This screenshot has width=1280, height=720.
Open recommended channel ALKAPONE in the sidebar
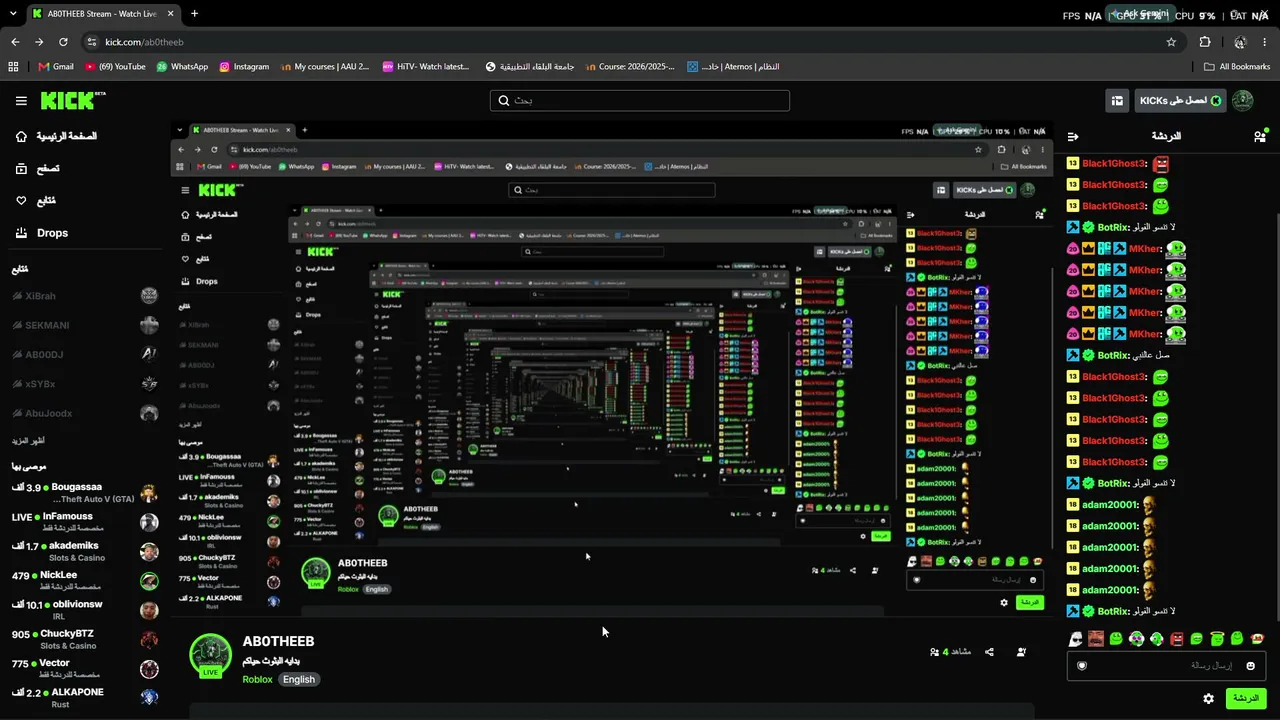(x=85, y=697)
